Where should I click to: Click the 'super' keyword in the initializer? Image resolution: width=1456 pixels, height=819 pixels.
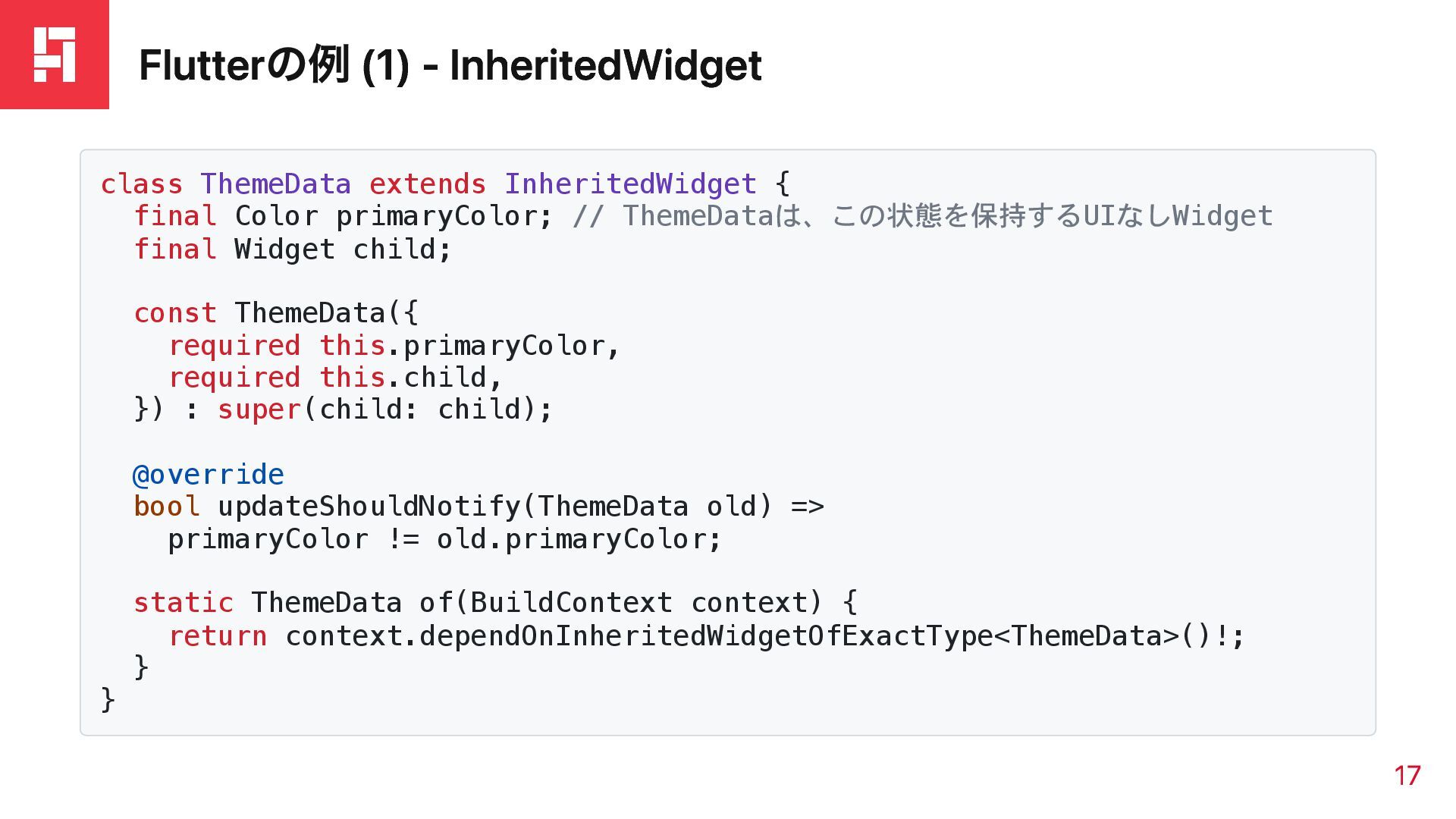(x=259, y=410)
